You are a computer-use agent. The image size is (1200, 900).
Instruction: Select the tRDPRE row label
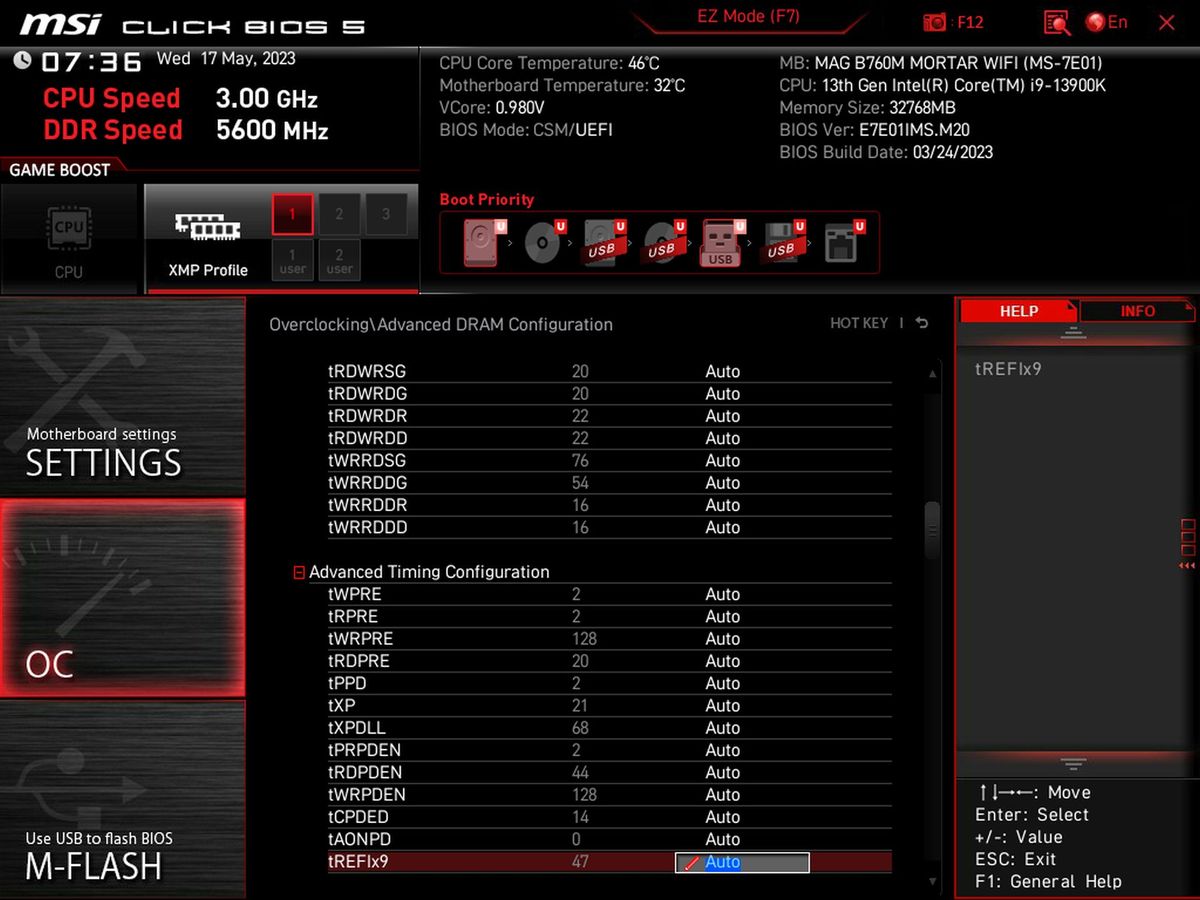pyautogui.click(x=358, y=661)
